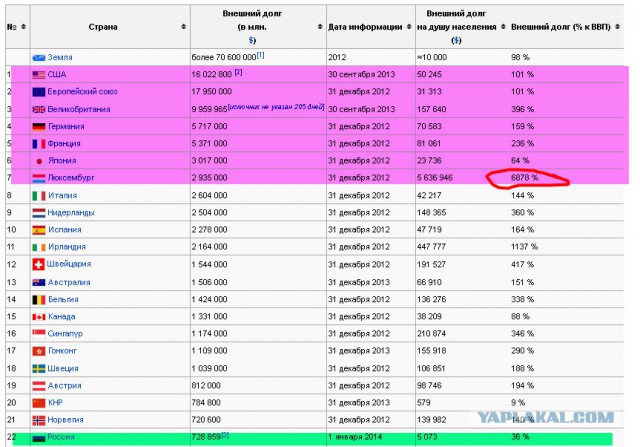This screenshot has width=640, height=447.
Task: Click the Canadian flag beside Канада
Action: (39, 316)
